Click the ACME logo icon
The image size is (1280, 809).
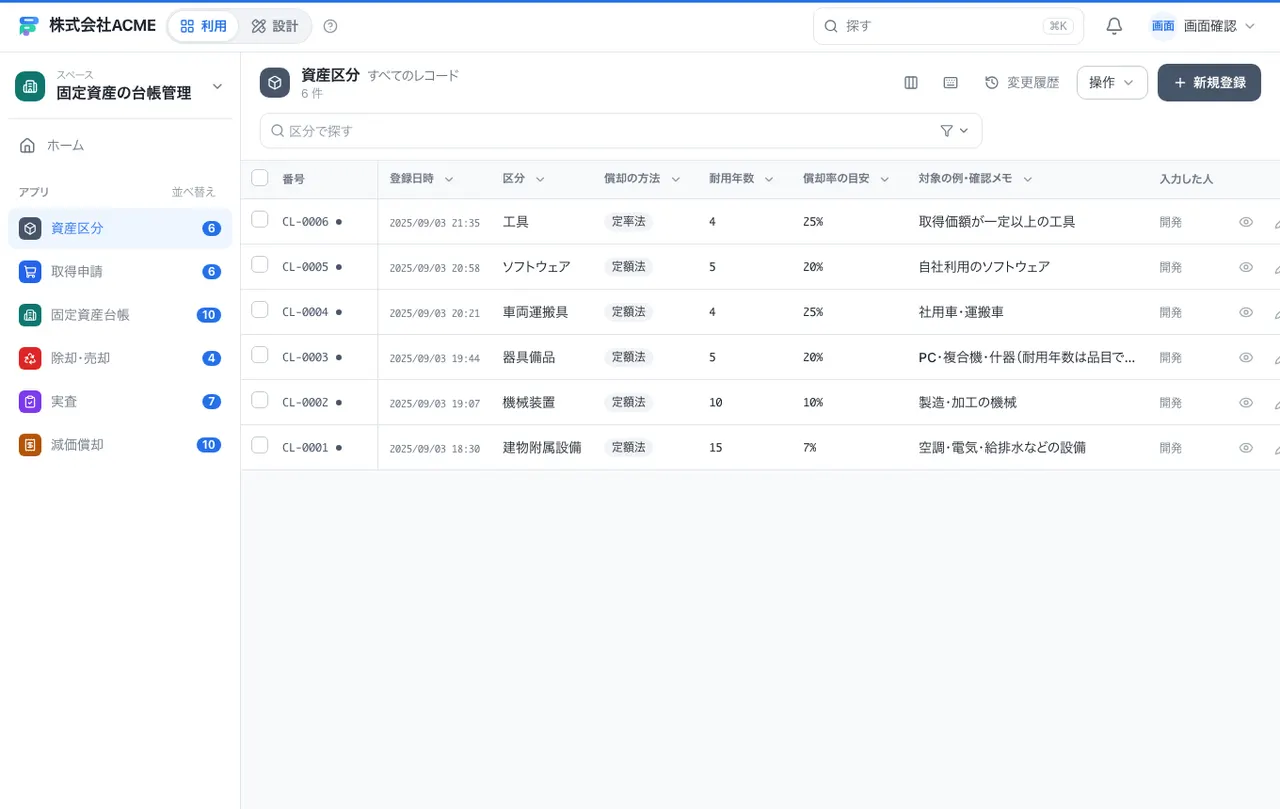28,26
